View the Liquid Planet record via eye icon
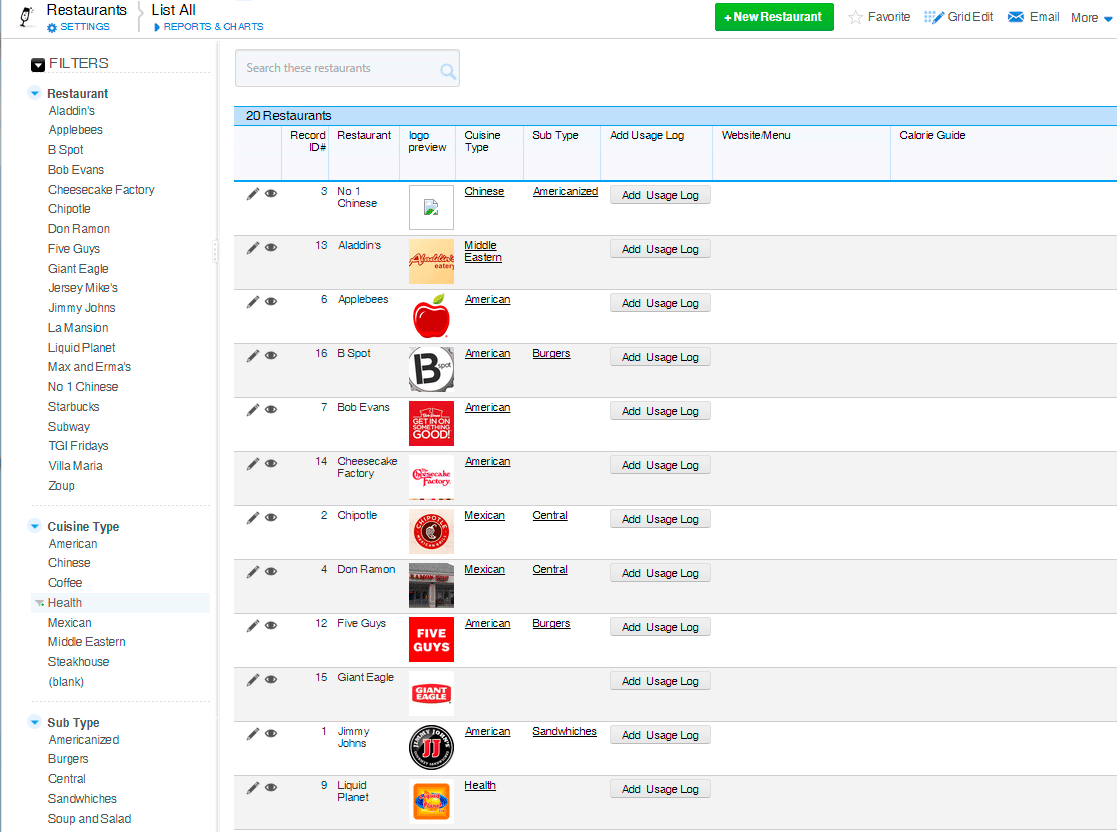 (x=271, y=788)
